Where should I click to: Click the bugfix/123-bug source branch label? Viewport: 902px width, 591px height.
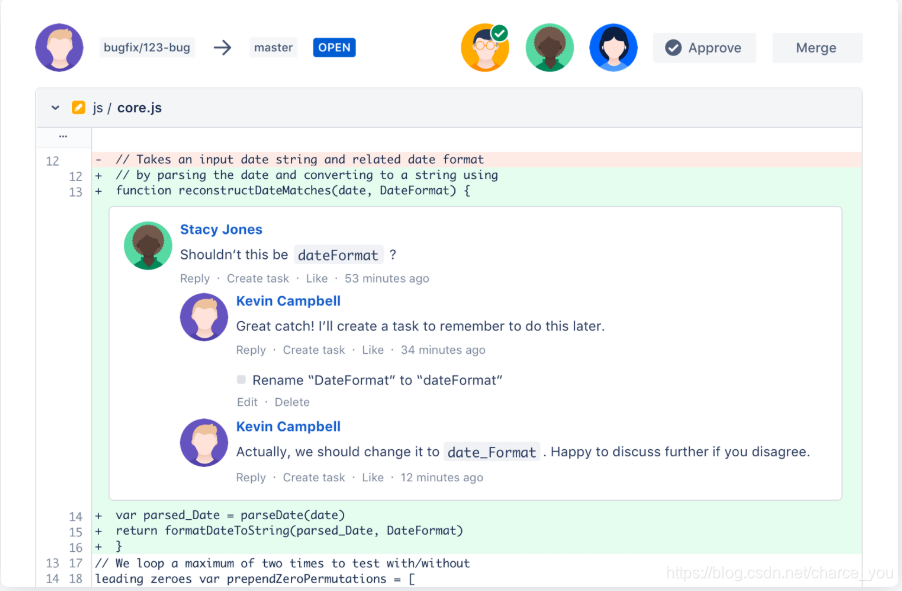pyautogui.click(x=147, y=48)
